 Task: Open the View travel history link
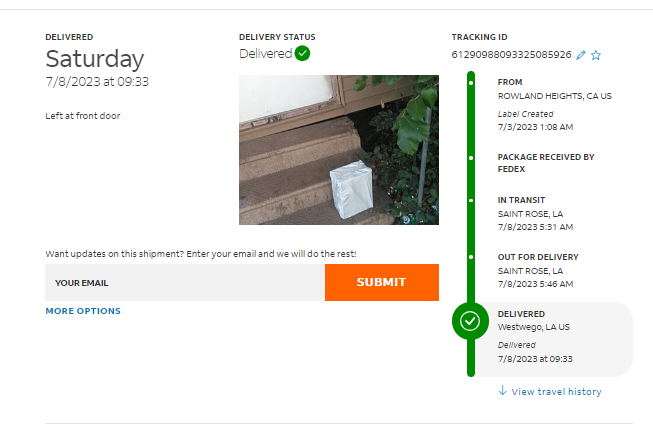coord(556,392)
